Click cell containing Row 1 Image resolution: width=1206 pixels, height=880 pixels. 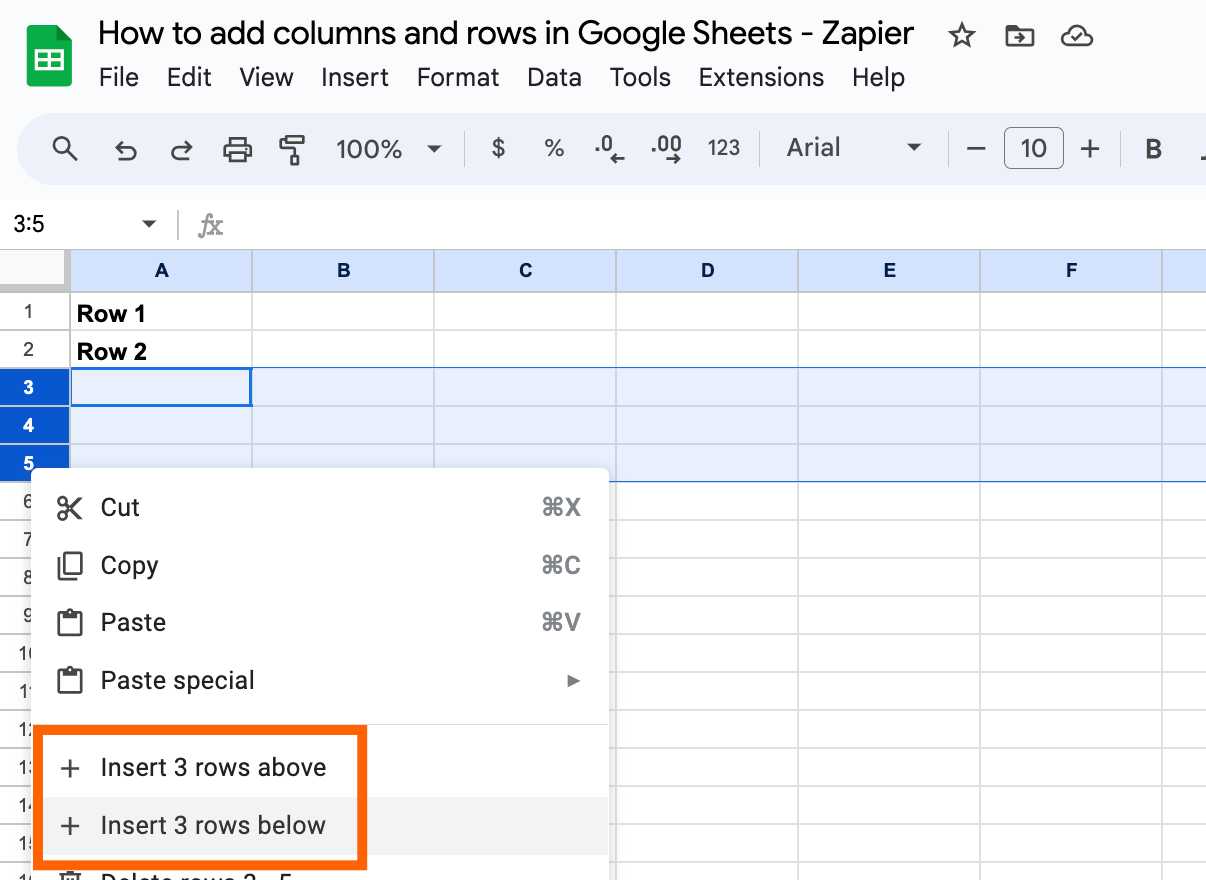(x=161, y=312)
